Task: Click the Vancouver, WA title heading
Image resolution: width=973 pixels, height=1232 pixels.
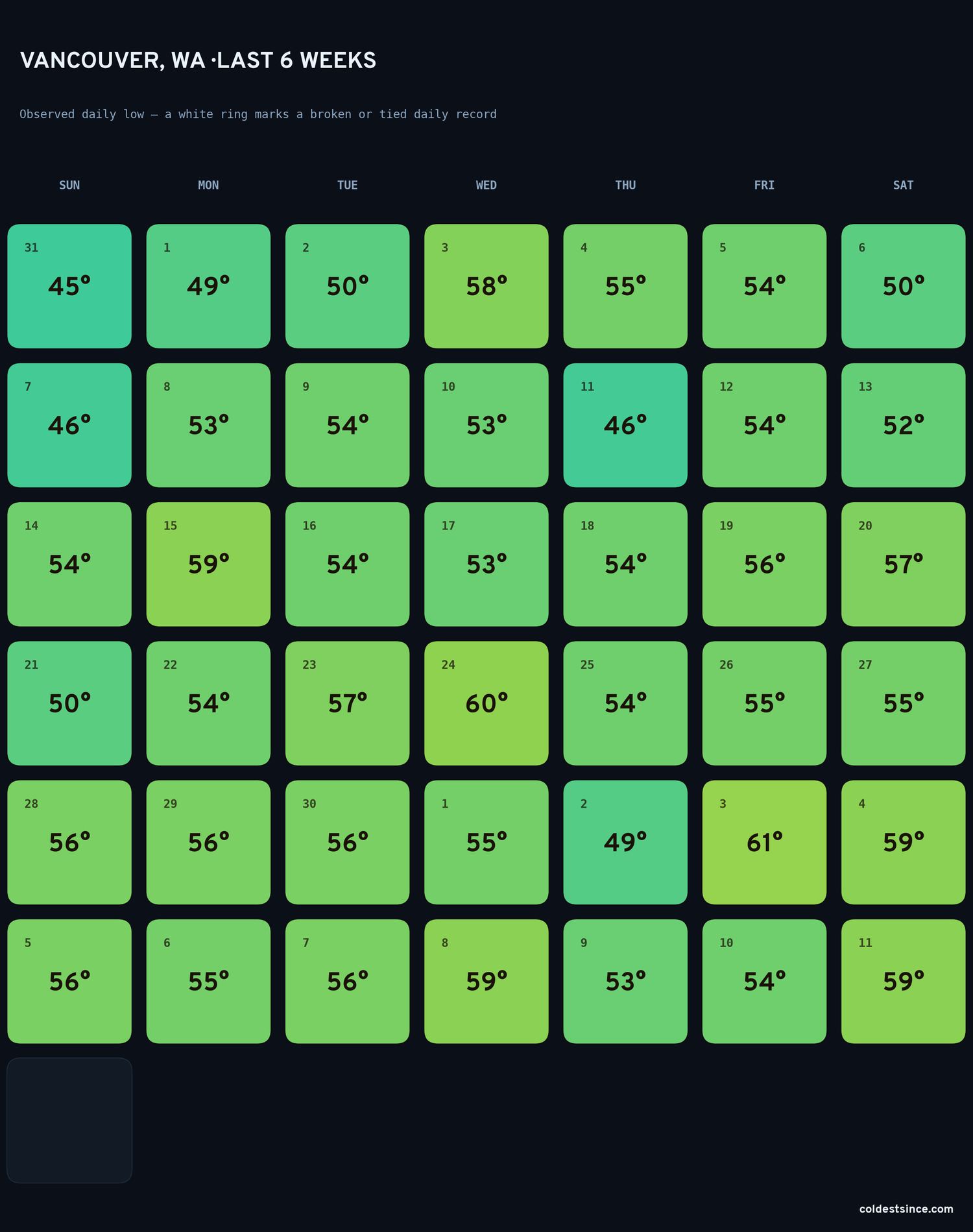Action: [198, 60]
